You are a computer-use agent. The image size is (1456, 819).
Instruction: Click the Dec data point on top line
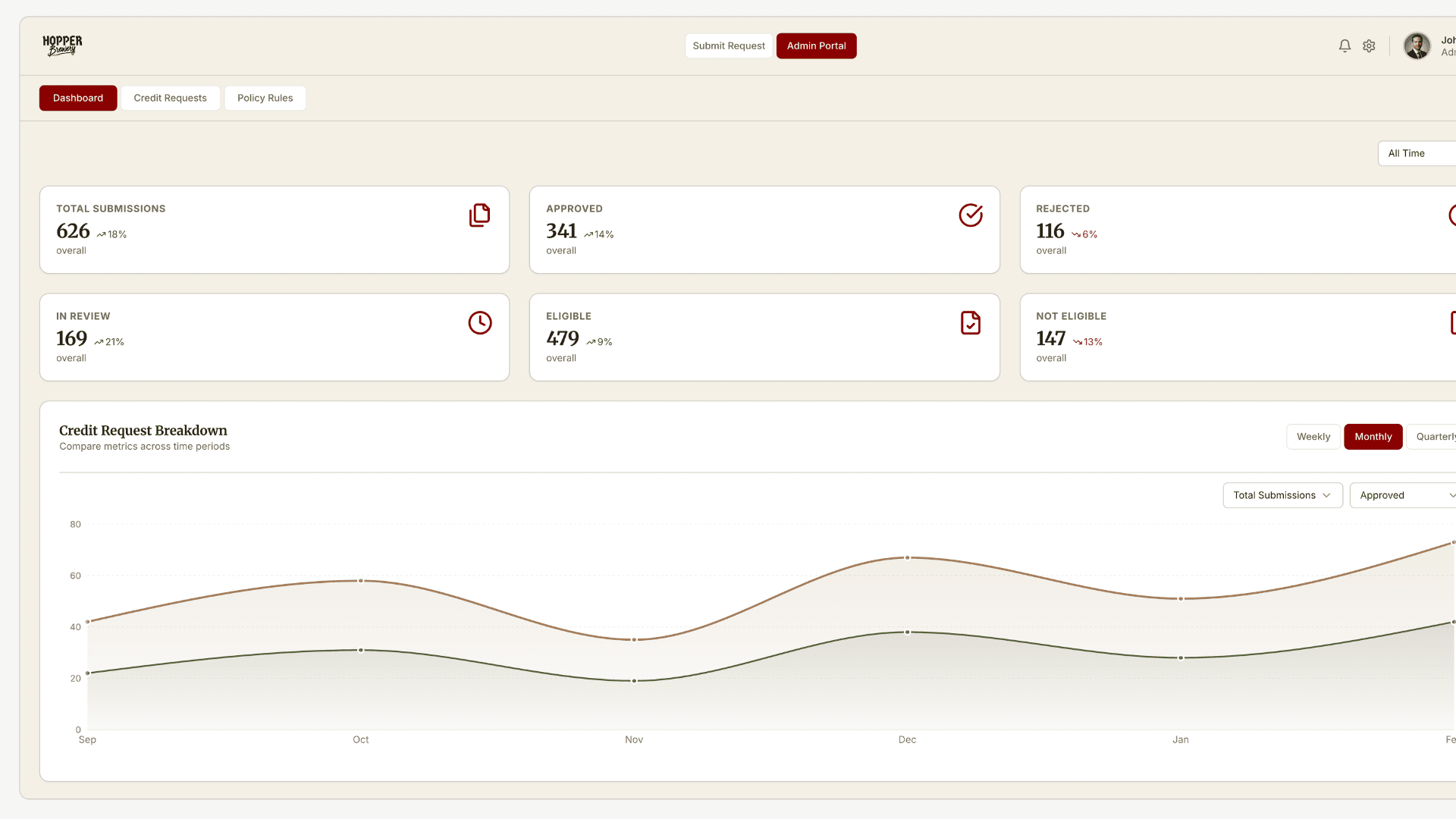click(x=907, y=558)
